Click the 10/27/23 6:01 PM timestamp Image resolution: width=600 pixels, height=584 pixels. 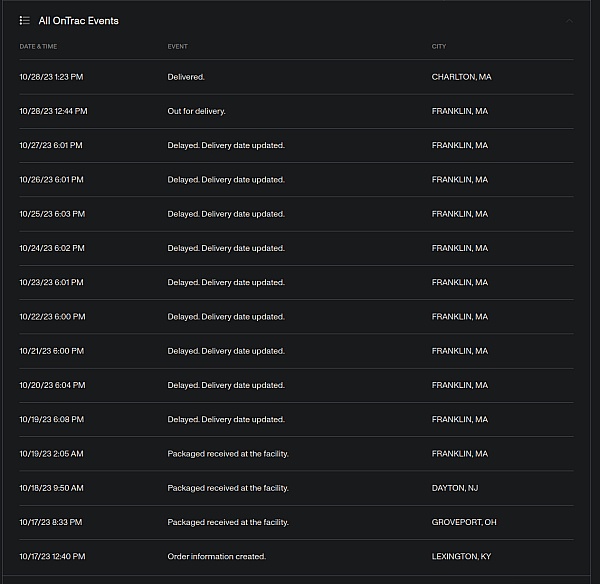51,145
